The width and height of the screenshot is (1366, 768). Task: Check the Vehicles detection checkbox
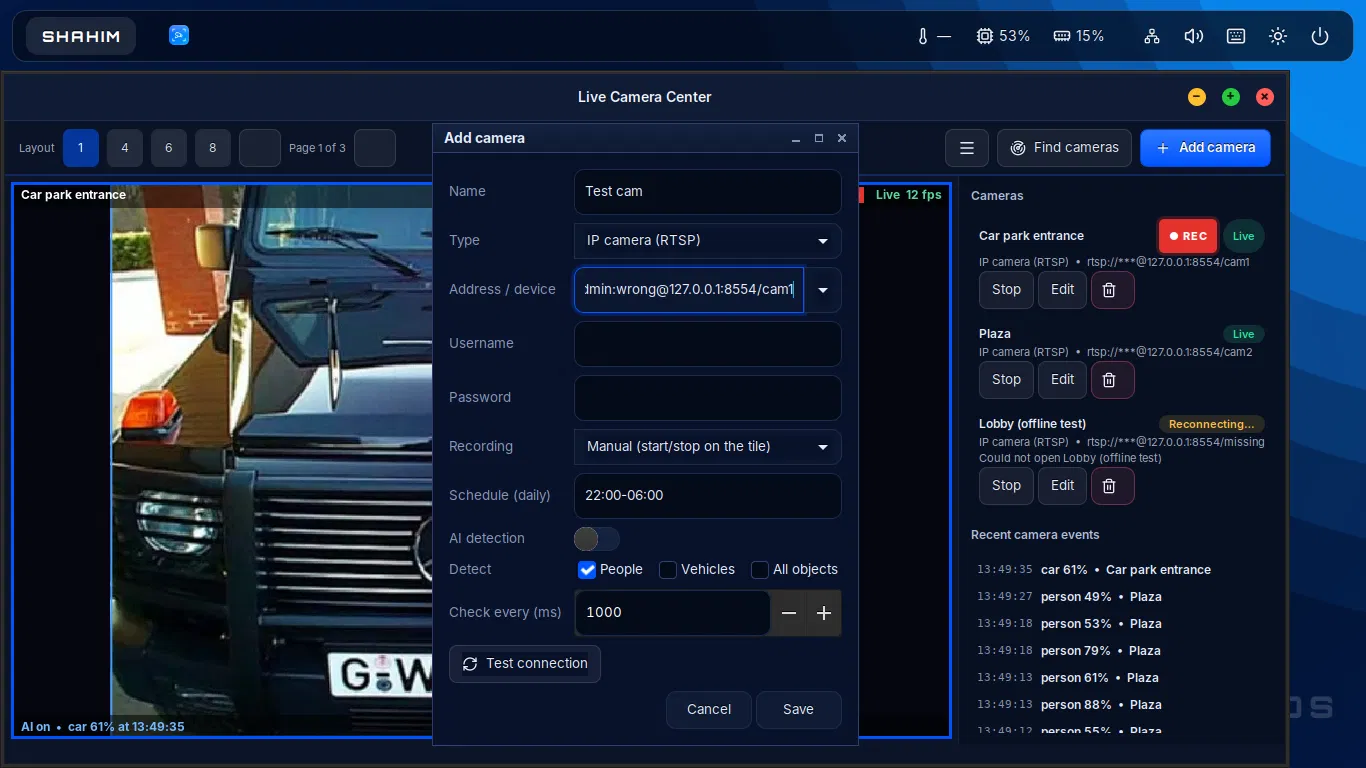[x=668, y=570]
